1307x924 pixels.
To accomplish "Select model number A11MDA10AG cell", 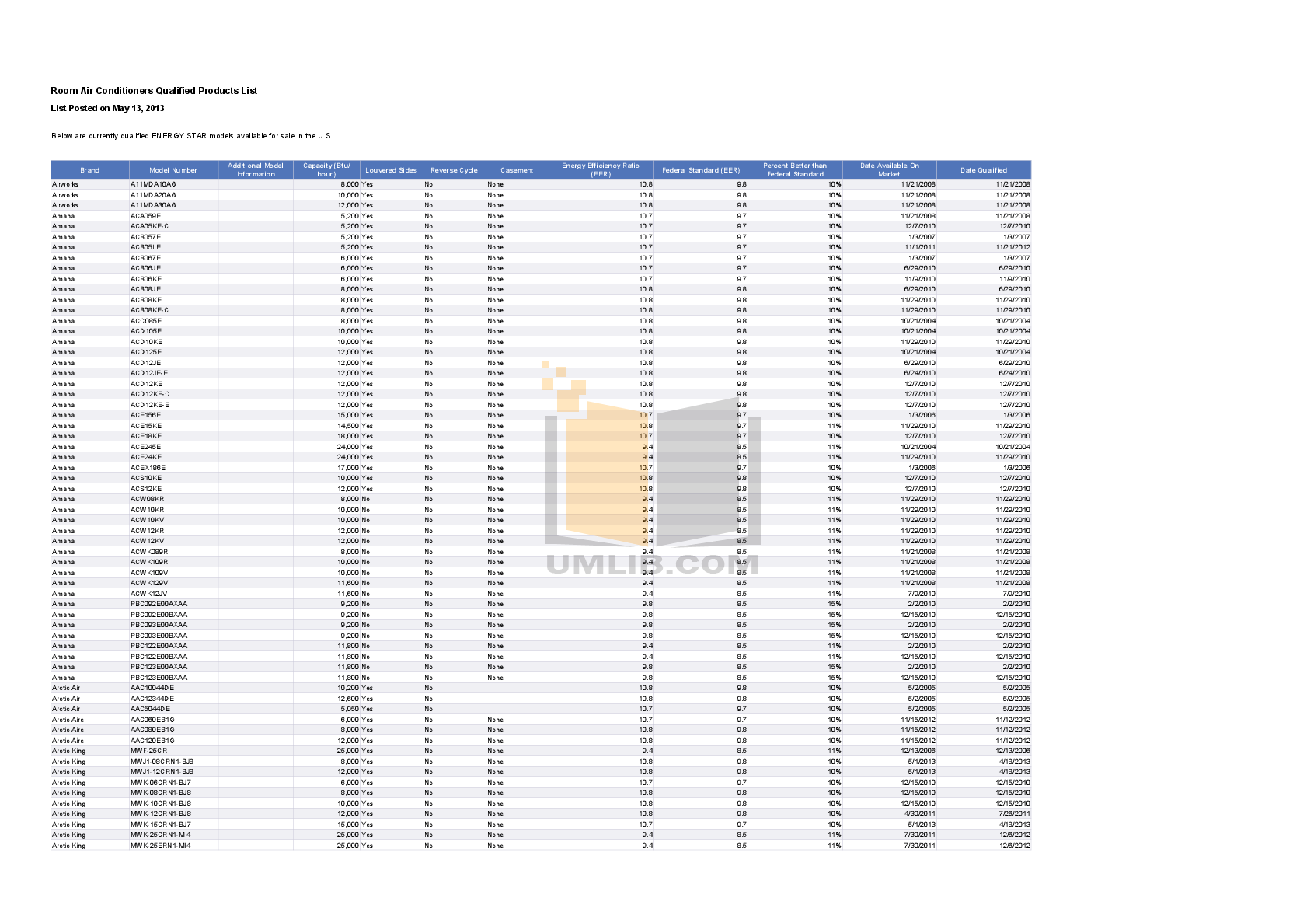I will (x=153, y=185).
